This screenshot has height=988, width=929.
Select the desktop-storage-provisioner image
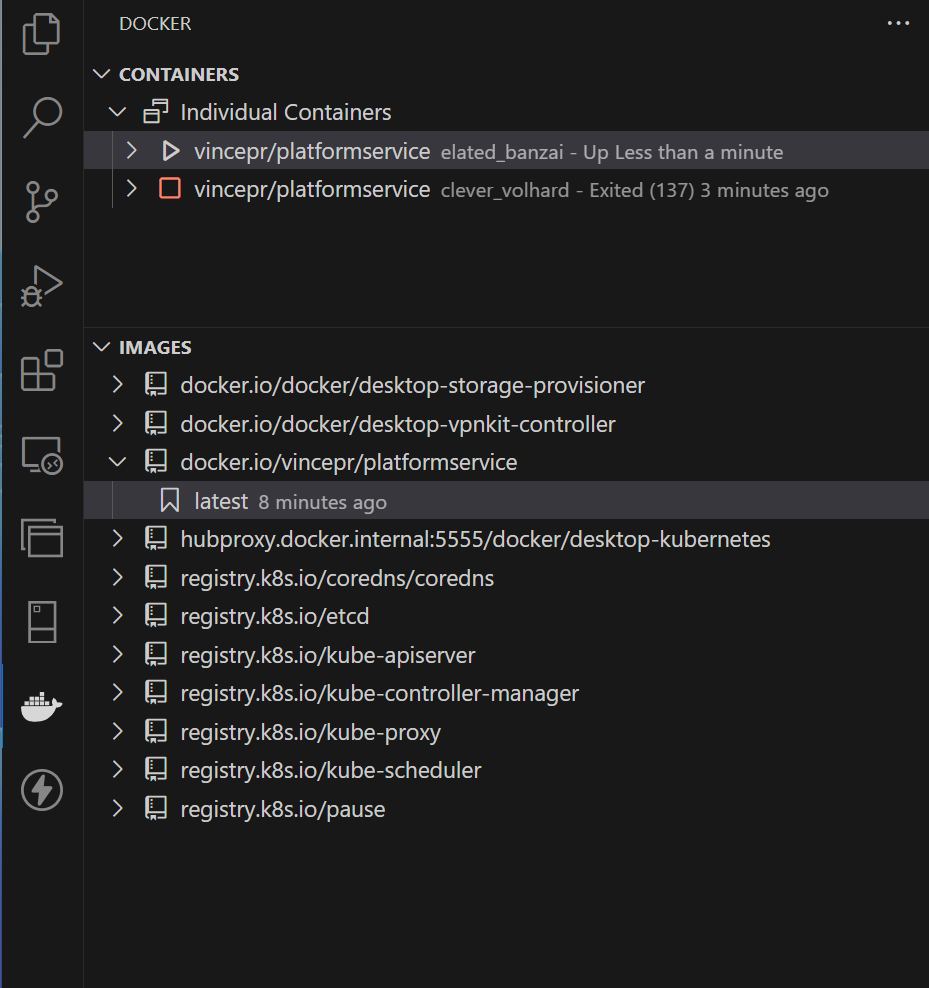pyautogui.click(x=412, y=385)
